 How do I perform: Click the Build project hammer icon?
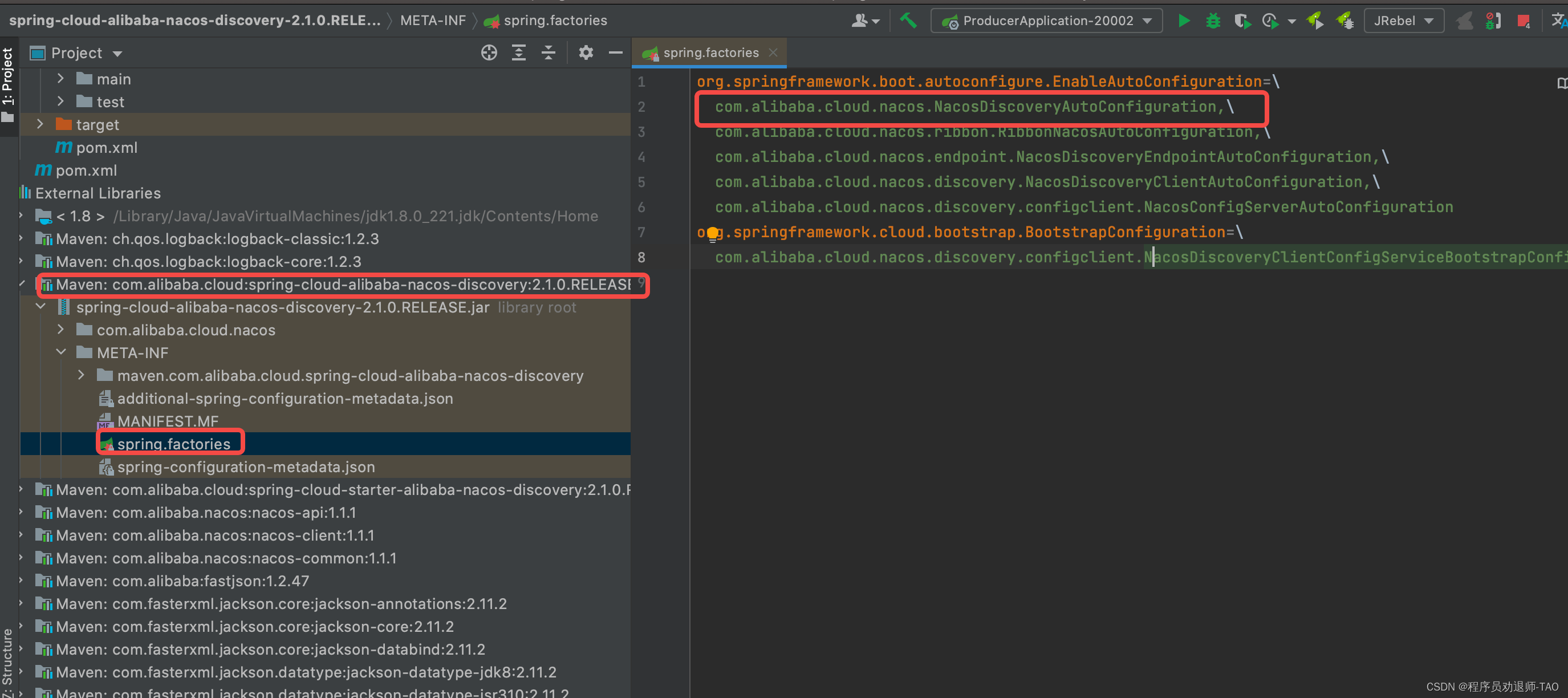tap(908, 21)
